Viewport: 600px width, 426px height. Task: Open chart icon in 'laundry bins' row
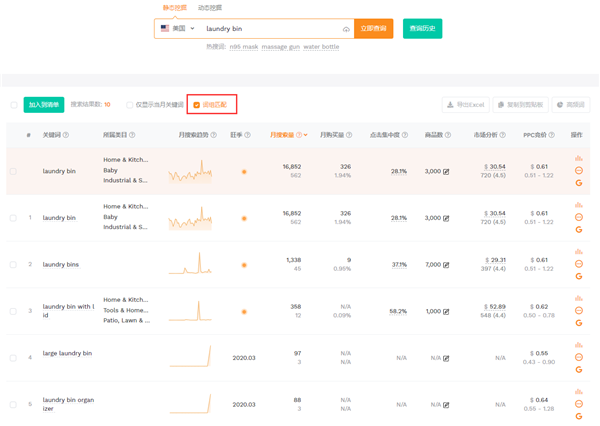tap(578, 252)
